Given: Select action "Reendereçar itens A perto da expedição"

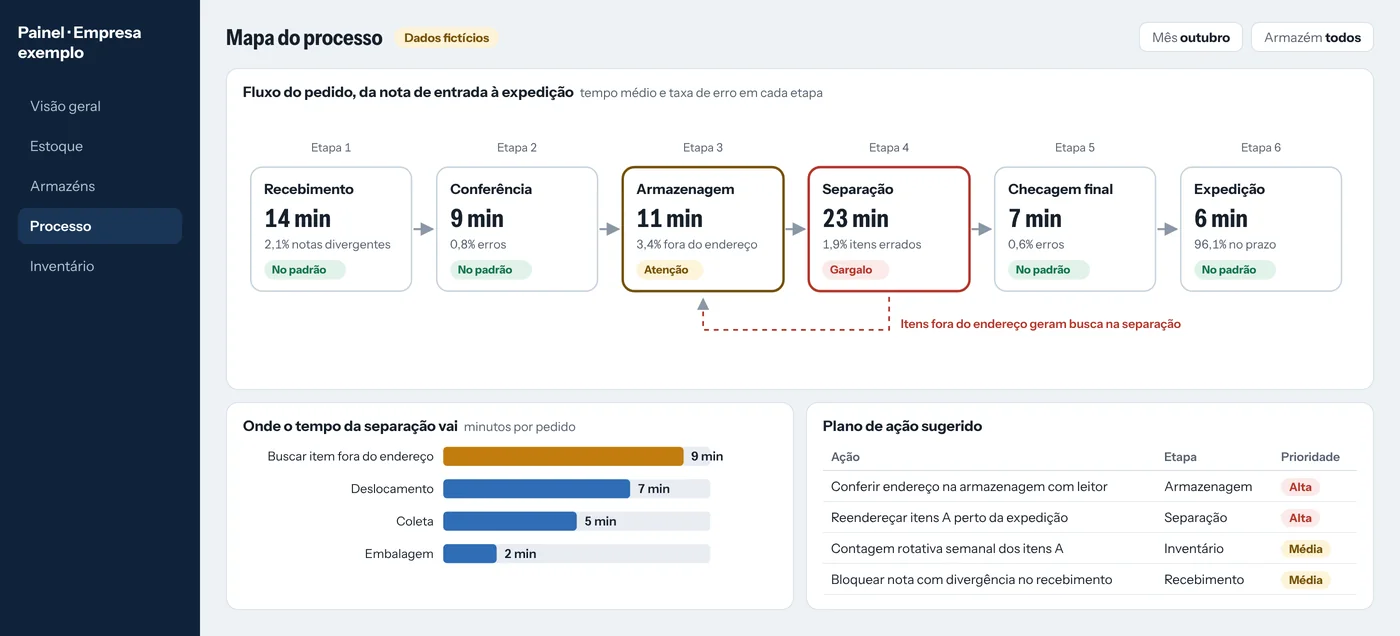Looking at the screenshot, I should point(949,518).
